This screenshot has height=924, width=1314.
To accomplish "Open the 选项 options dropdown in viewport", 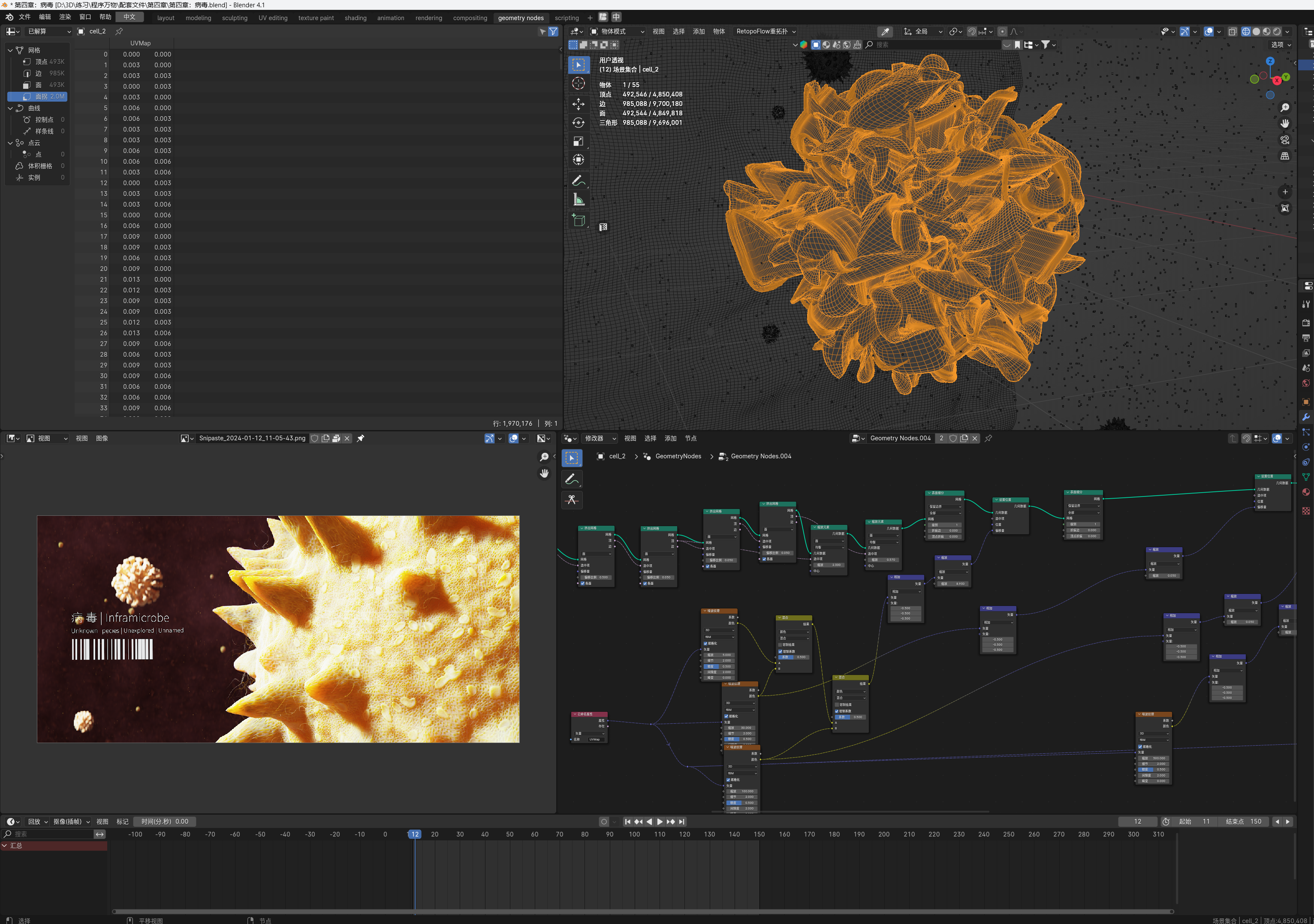I will click(x=1281, y=45).
